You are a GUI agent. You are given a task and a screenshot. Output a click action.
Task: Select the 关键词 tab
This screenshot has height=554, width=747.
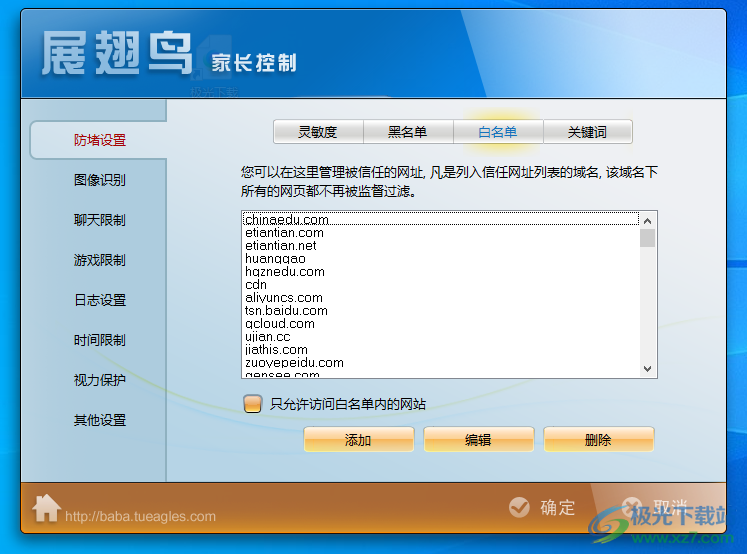(x=587, y=132)
